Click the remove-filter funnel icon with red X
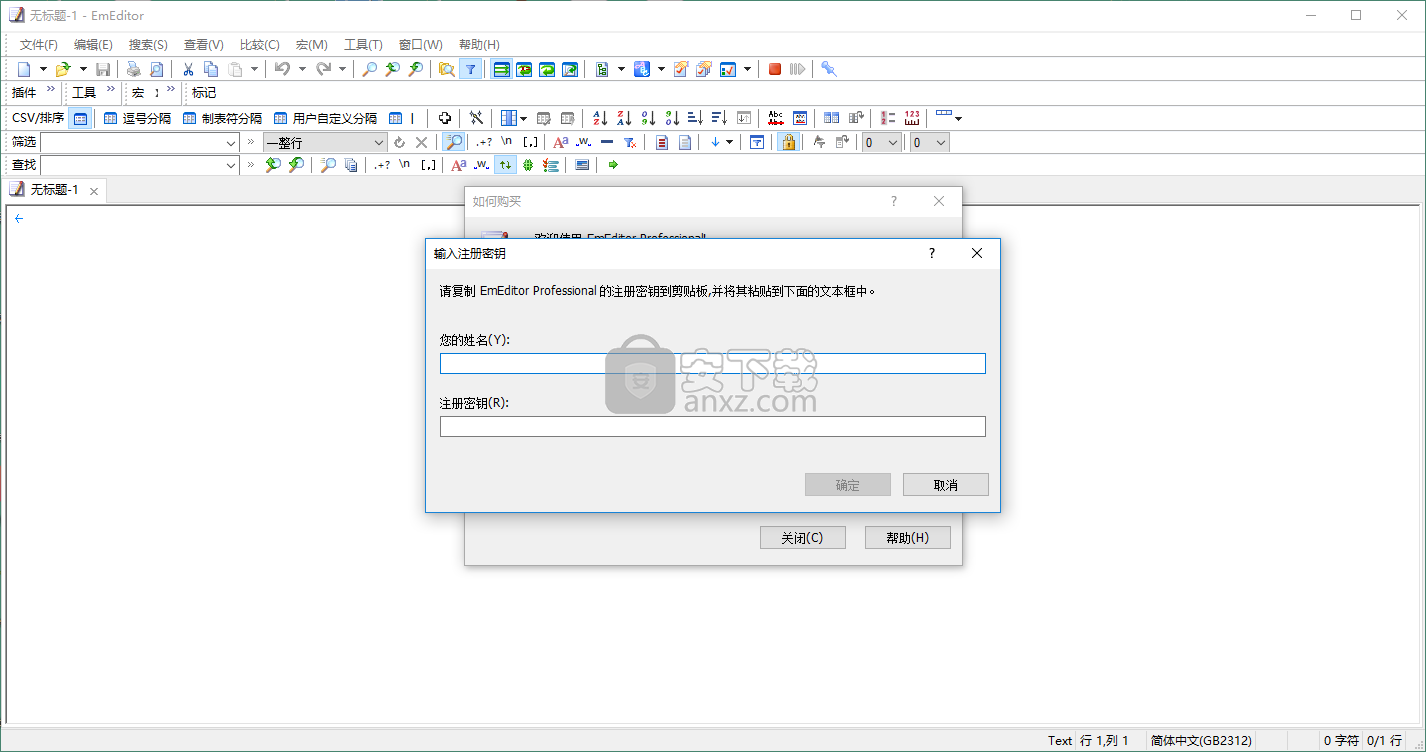1426x752 pixels. [x=630, y=142]
